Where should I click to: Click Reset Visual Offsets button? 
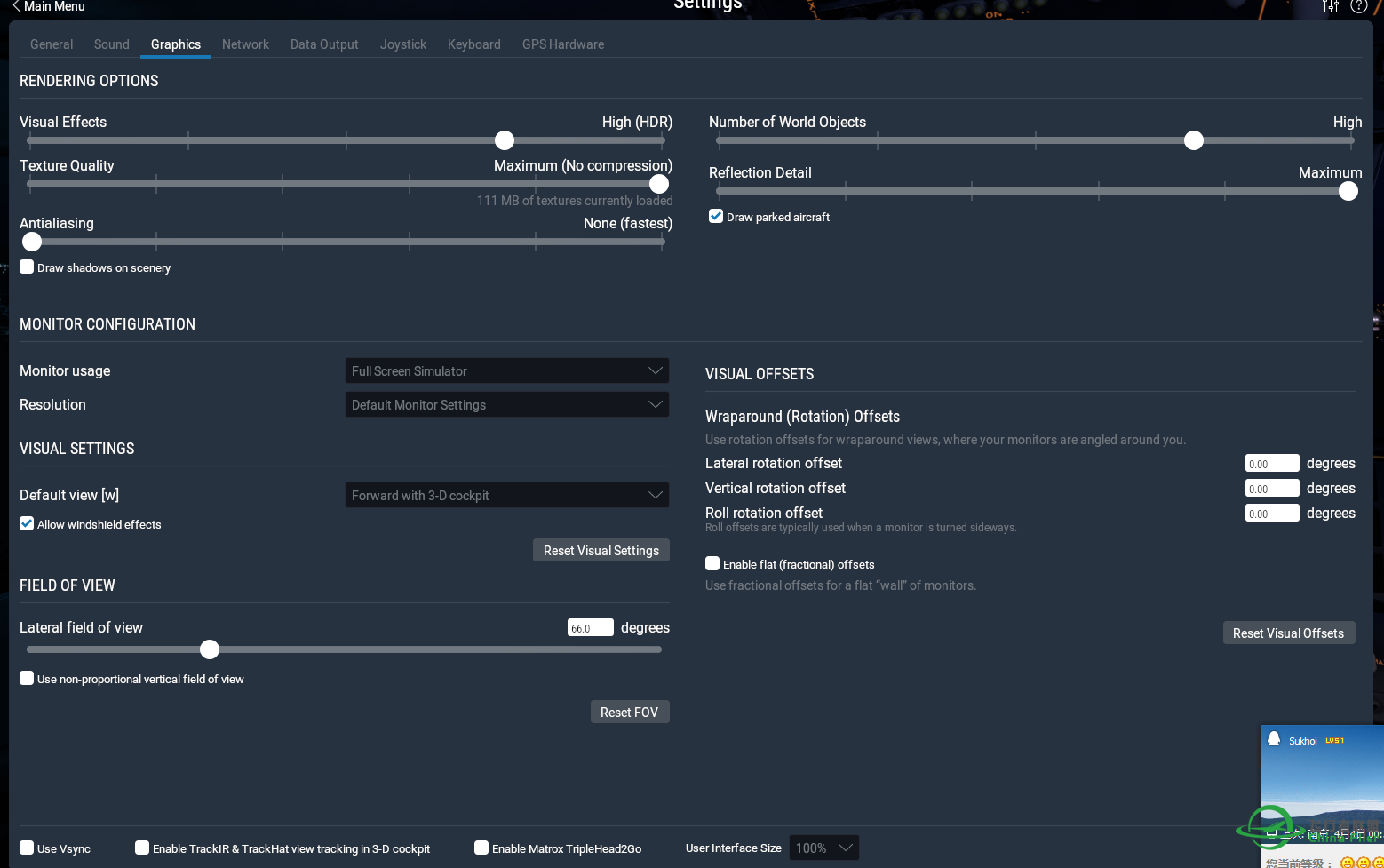[1288, 633]
